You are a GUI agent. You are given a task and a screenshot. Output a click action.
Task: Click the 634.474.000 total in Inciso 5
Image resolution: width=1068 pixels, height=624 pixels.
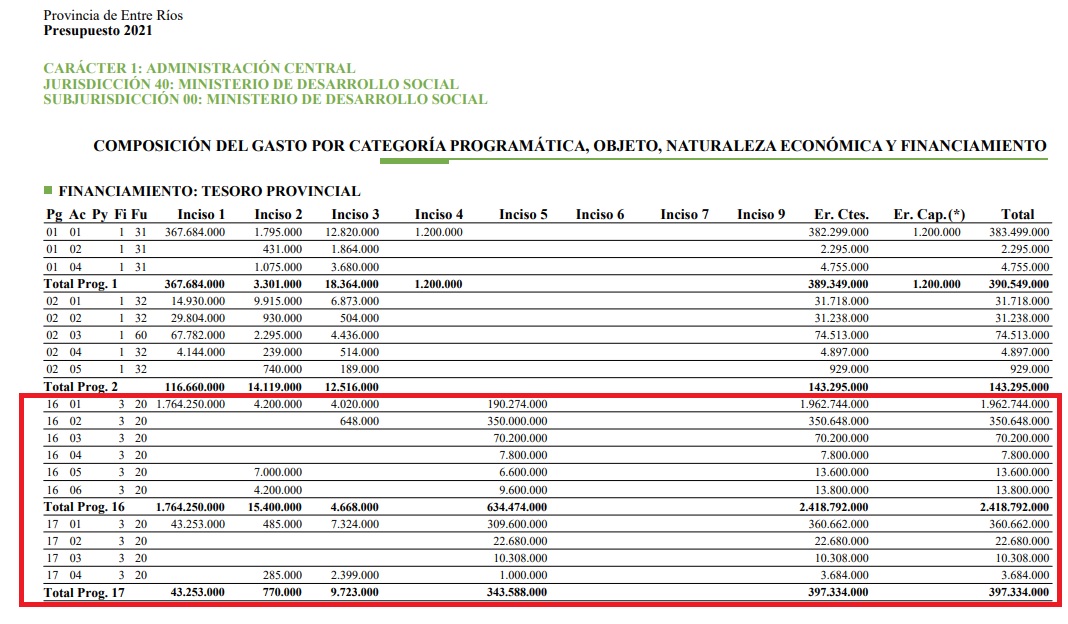[515, 507]
